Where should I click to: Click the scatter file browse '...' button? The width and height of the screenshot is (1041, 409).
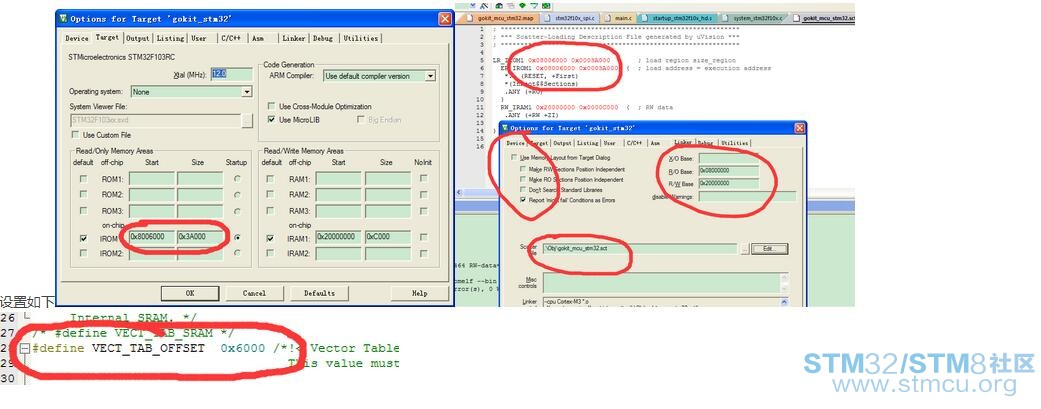pyautogui.click(x=745, y=249)
